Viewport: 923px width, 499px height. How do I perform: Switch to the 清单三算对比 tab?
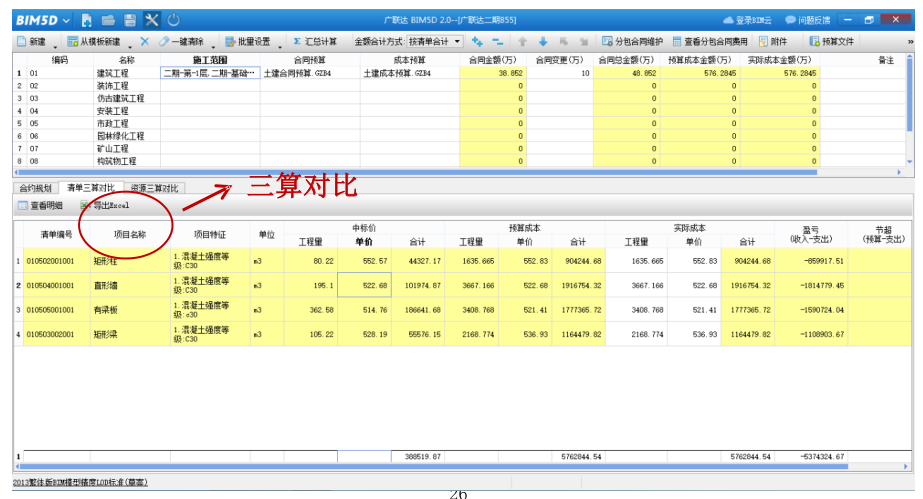[90, 188]
